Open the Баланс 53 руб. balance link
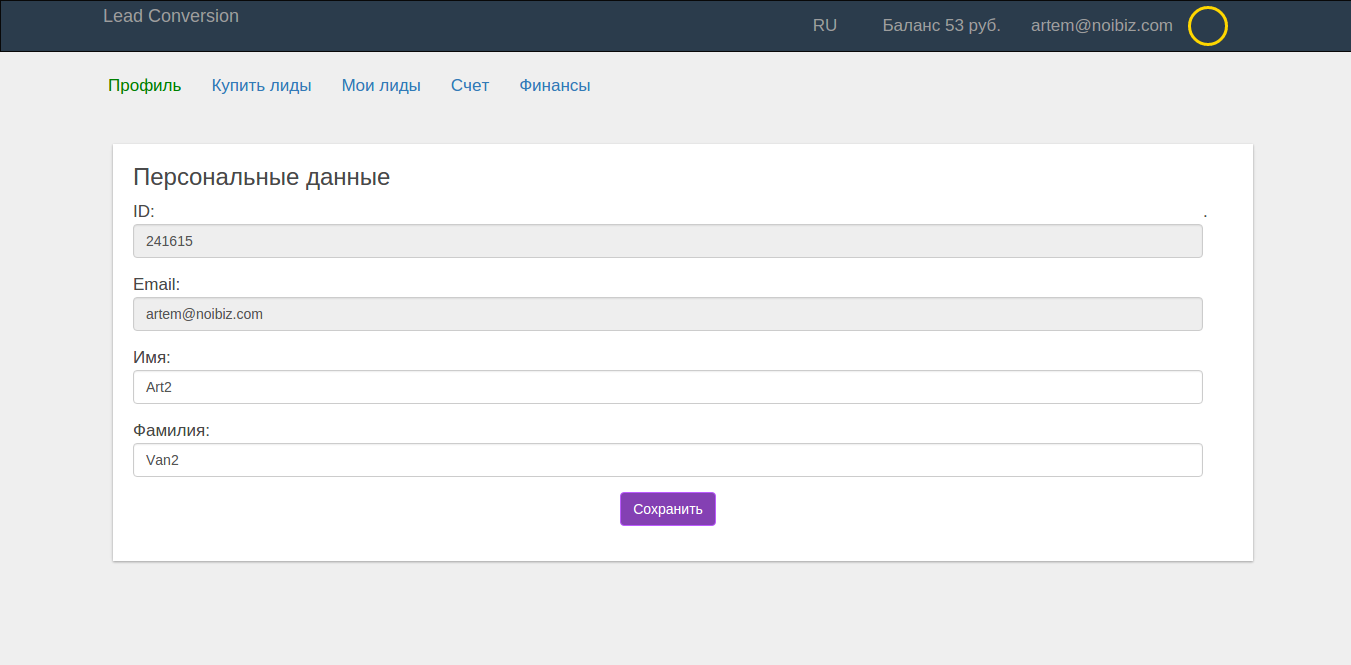1351x665 pixels. [941, 26]
